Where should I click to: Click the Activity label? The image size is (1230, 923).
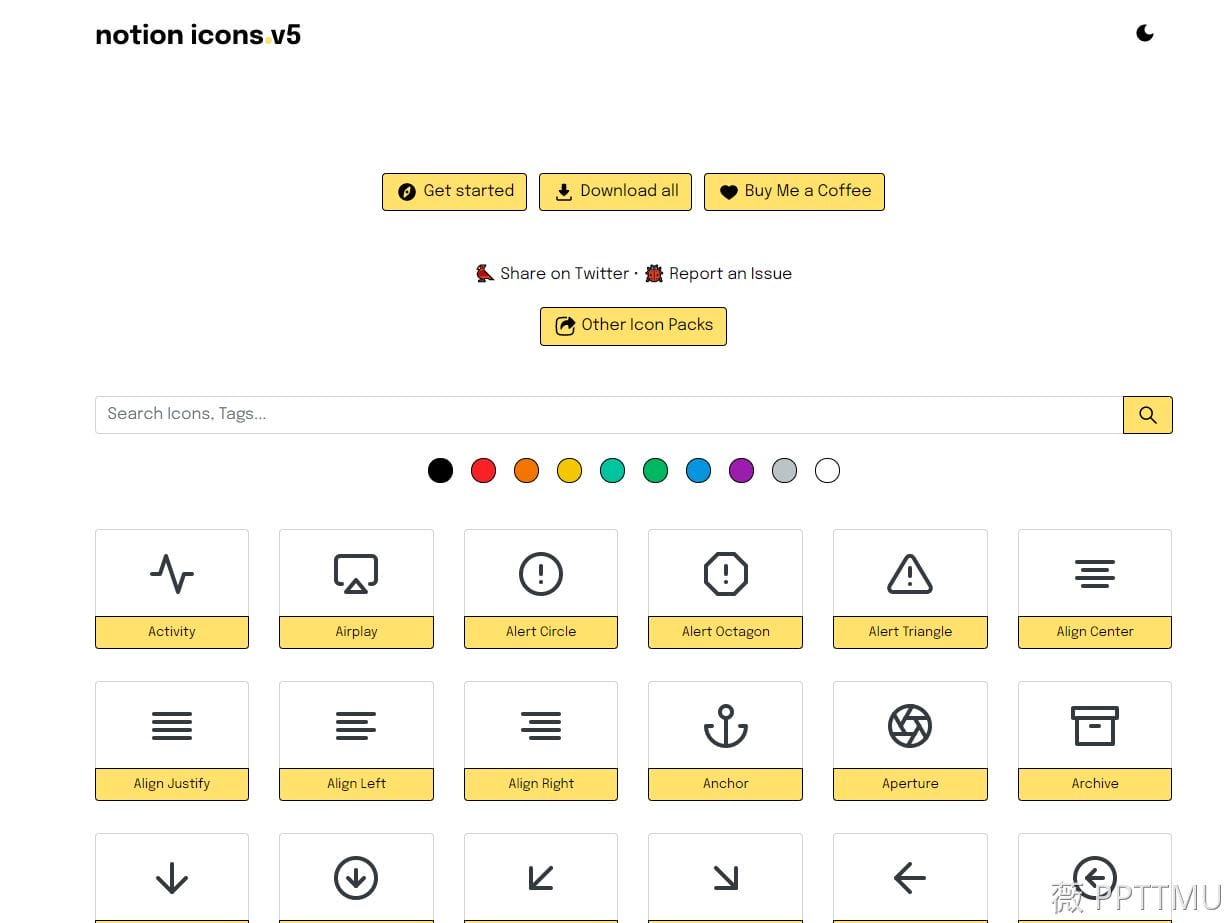[x=172, y=632]
